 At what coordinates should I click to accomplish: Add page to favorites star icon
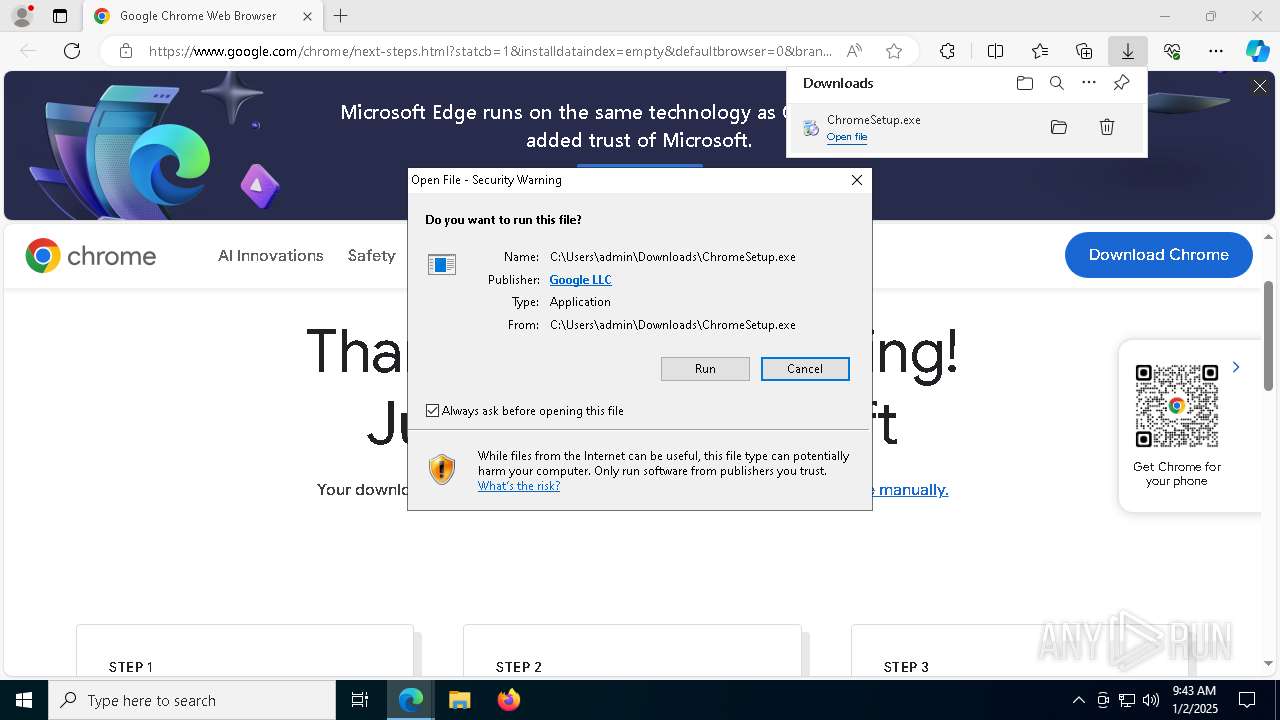tap(894, 51)
